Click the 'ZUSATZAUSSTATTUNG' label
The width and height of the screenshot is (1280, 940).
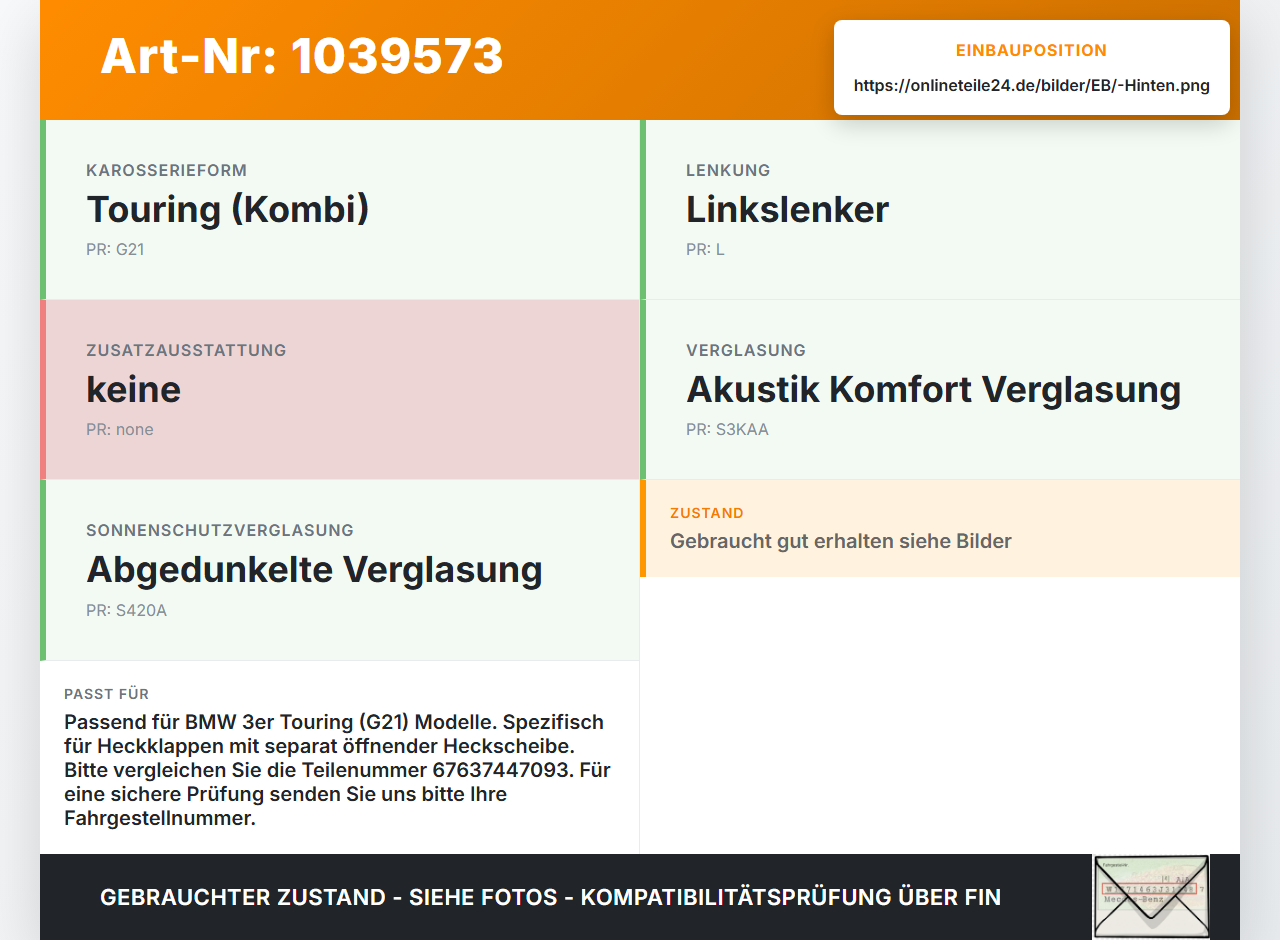pos(186,351)
